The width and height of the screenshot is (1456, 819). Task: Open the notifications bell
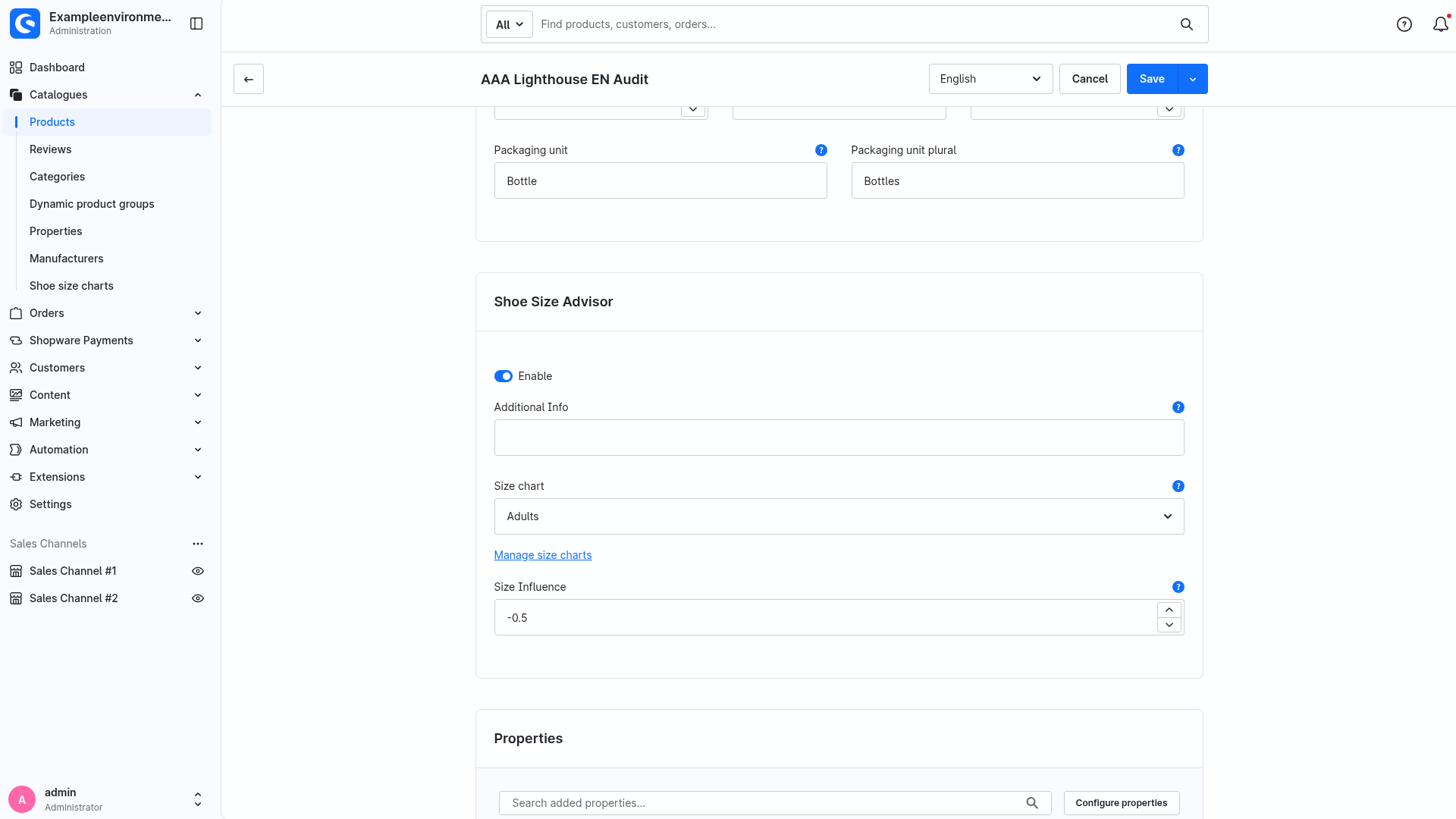point(1440,24)
